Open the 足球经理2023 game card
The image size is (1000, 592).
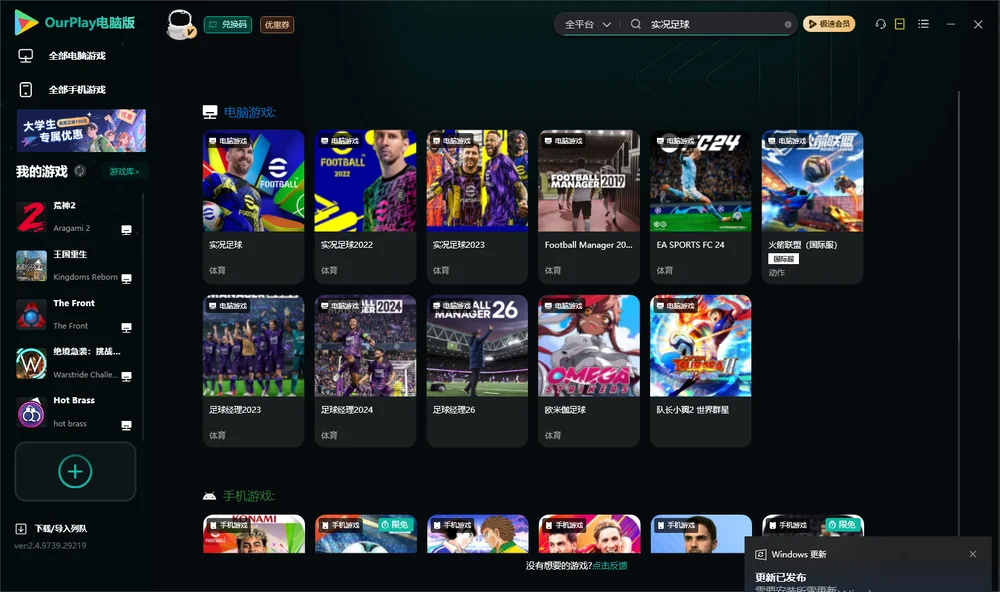click(x=253, y=371)
